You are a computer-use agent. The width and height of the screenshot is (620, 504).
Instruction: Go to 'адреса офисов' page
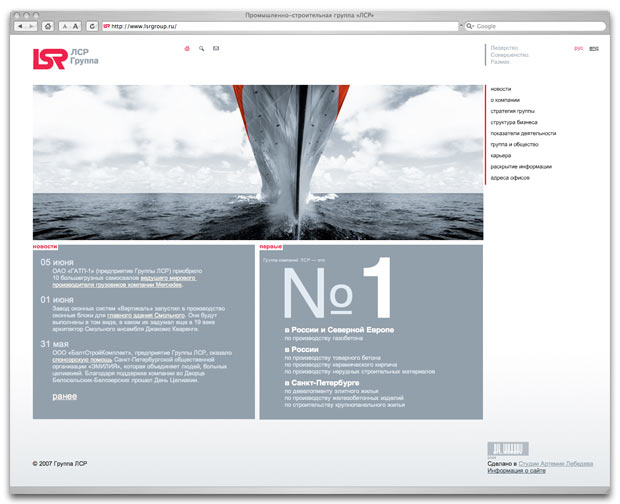pyautogui.click(x=510, y=177)
